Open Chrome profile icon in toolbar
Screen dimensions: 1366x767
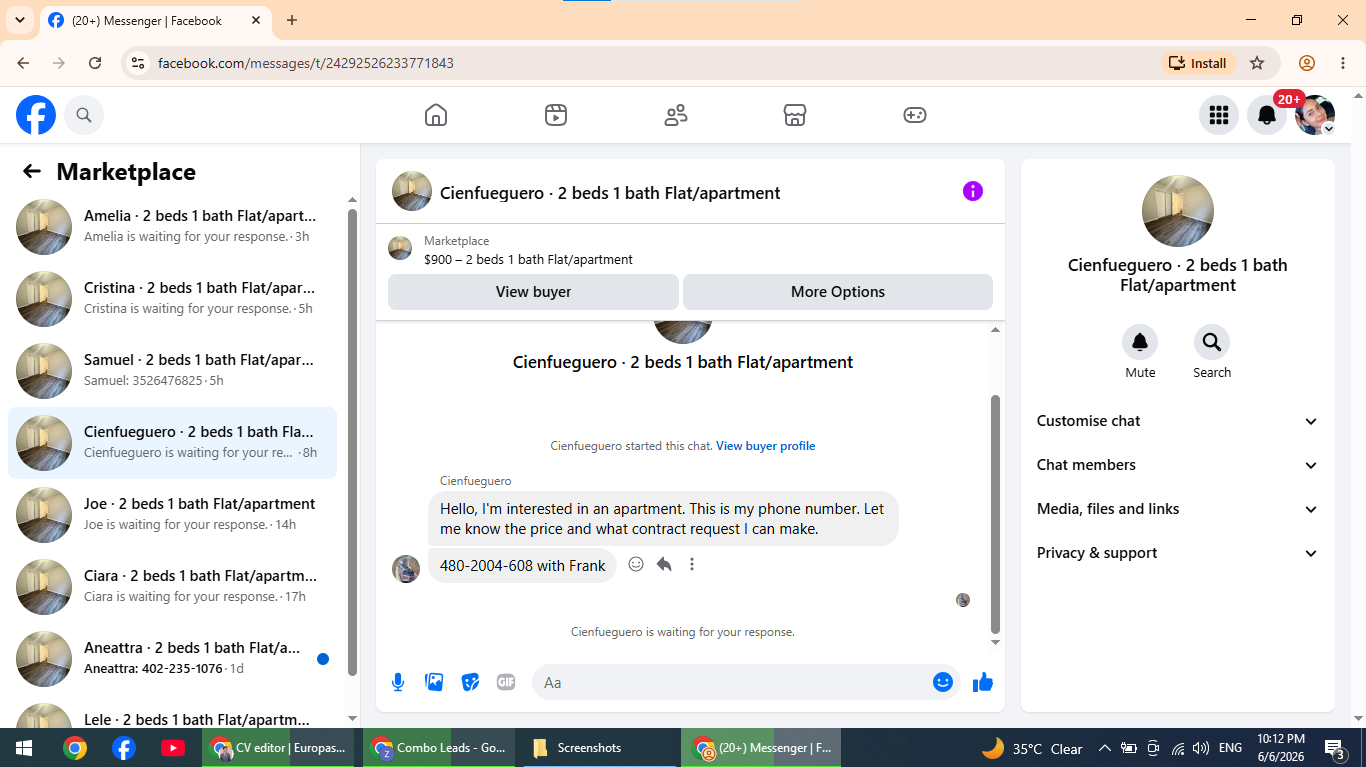pos(1307,63)
